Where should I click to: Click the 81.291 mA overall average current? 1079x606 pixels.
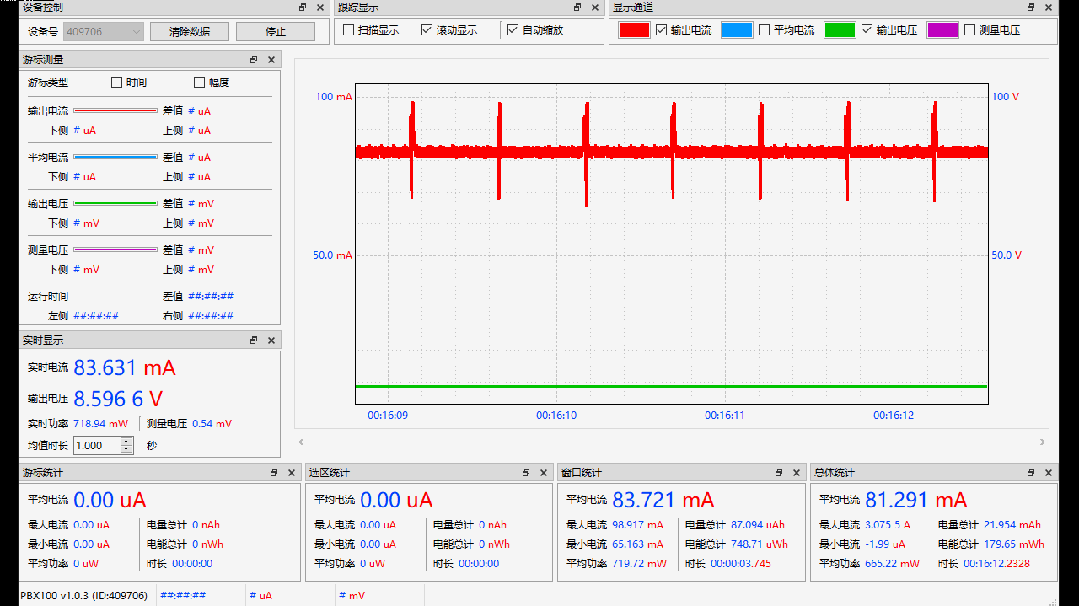point(916,500)
